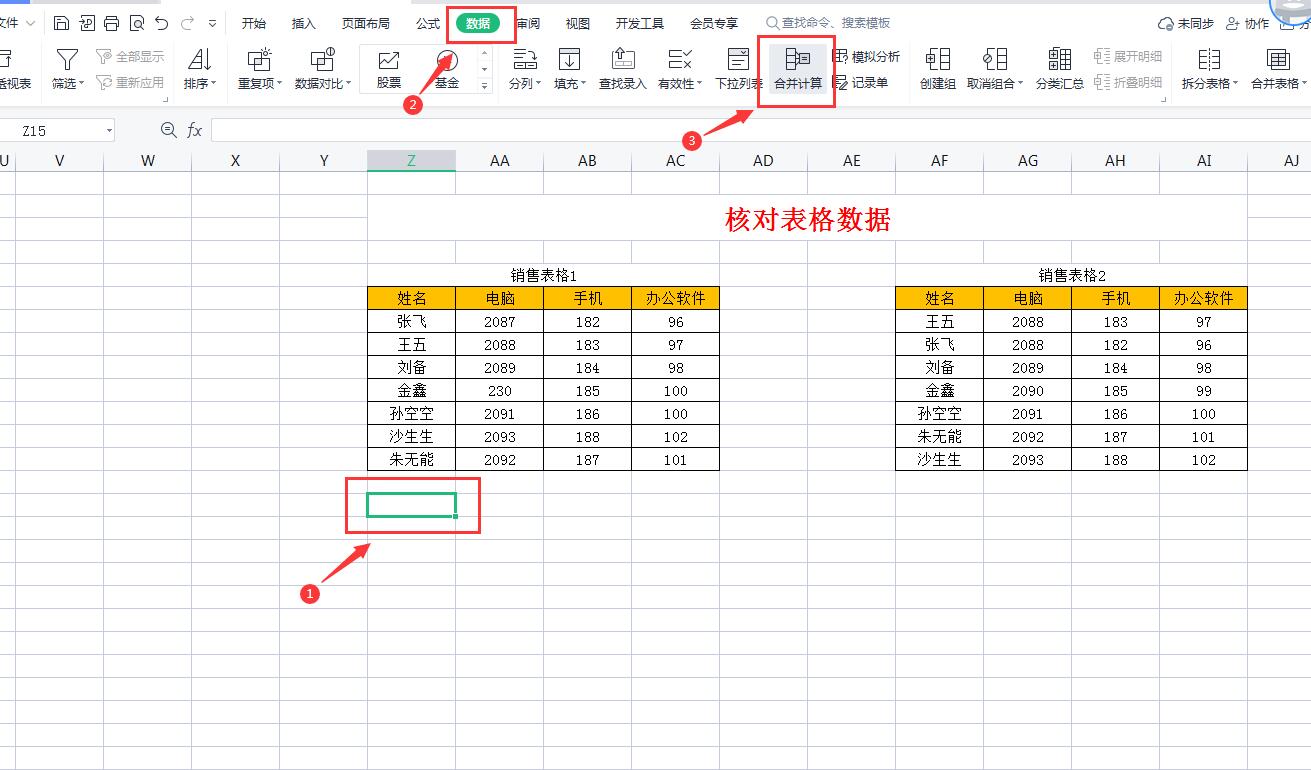Viewport: 1311px width, 770px height.
Task: Click into the formula bar input
Action: [760, 131]
